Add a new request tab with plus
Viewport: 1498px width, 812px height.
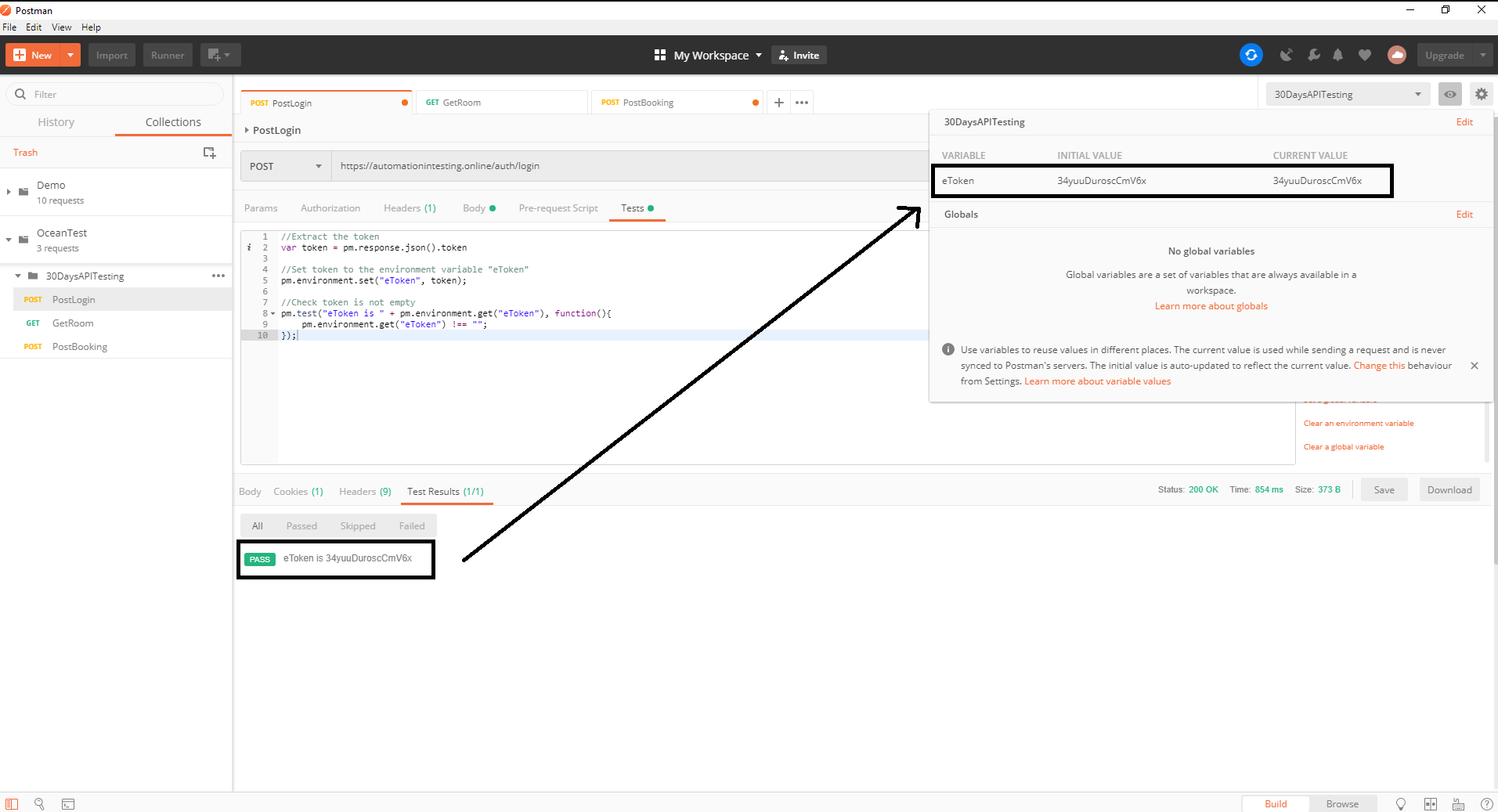(779, 103)
